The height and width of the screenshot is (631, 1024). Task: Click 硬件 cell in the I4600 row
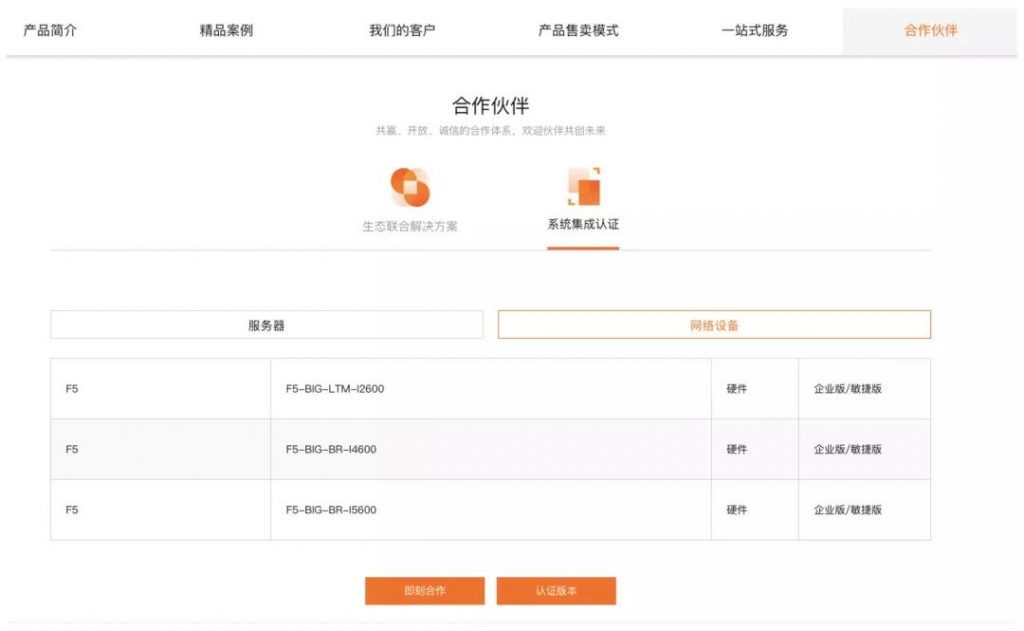(755, 449)
